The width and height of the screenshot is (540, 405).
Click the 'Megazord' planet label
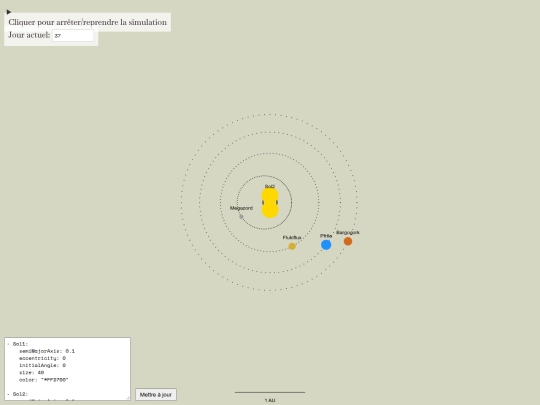pyautogui.click(x=241, y=208)
